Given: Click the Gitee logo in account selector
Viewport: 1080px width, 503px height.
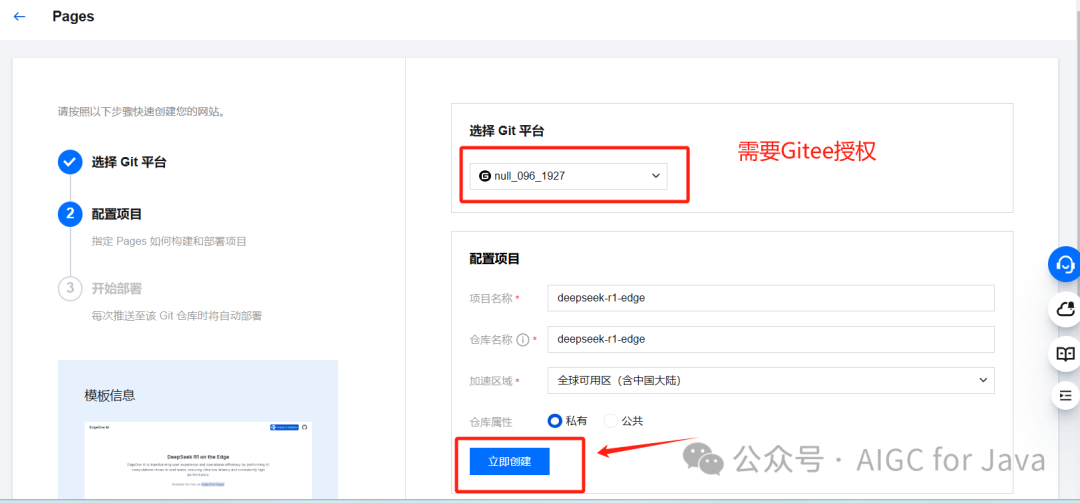Looking at the screenshot, I should point(485,176).
